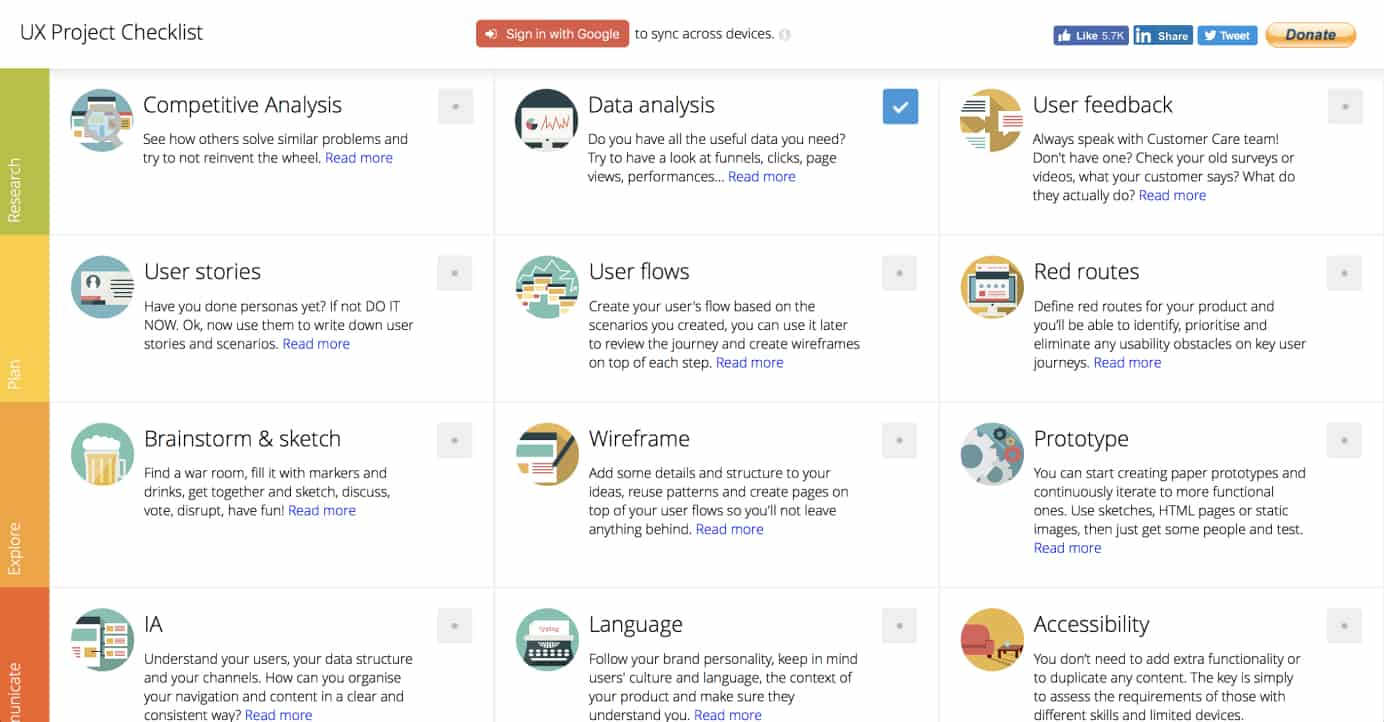1384x722 pixels.
Task: Click the Data analysis heading
Action: 651,105
